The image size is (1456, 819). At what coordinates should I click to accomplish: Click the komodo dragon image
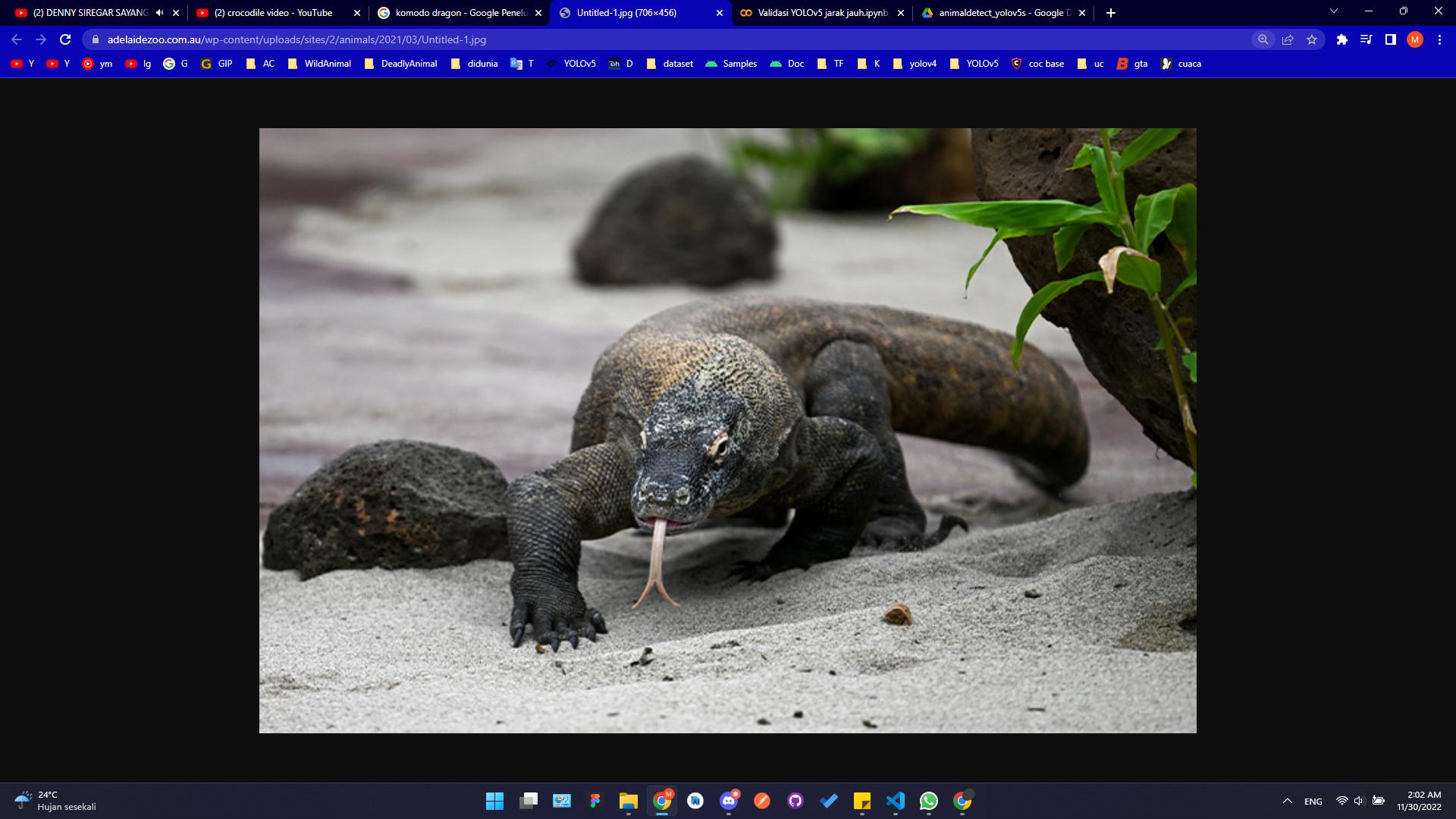[728, 431]
